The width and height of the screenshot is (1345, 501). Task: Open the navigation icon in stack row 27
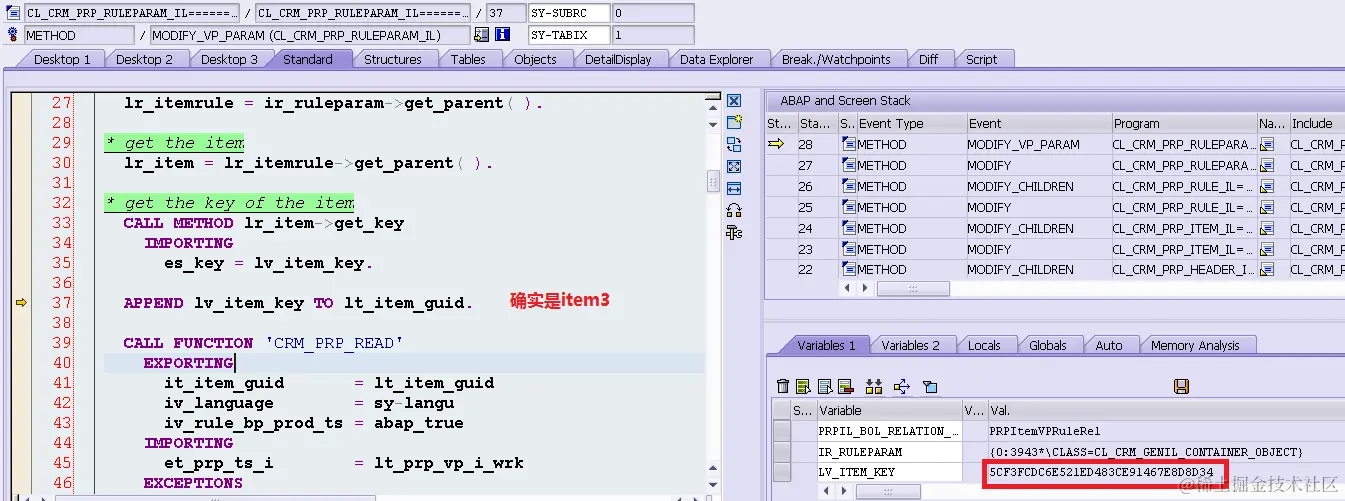click(1267, 166)
